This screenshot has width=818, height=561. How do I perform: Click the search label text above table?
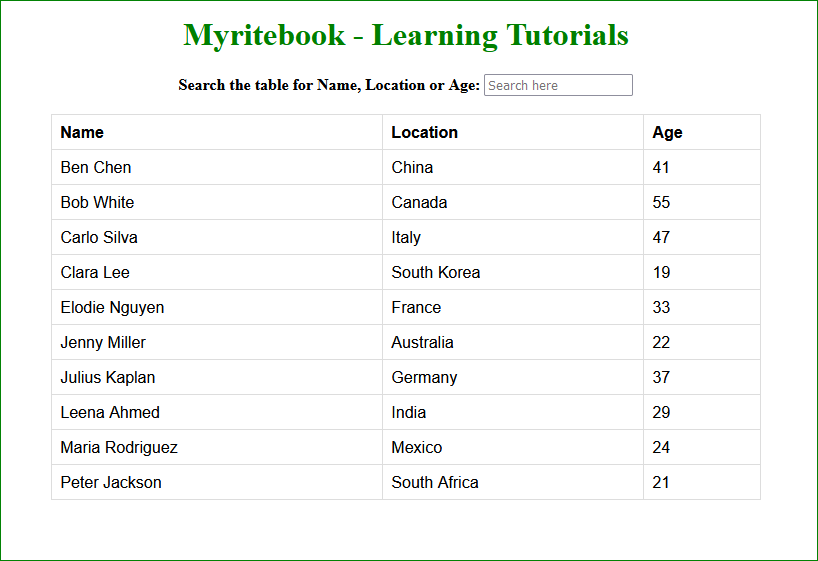pyautogui.click(x=329, y=85)
